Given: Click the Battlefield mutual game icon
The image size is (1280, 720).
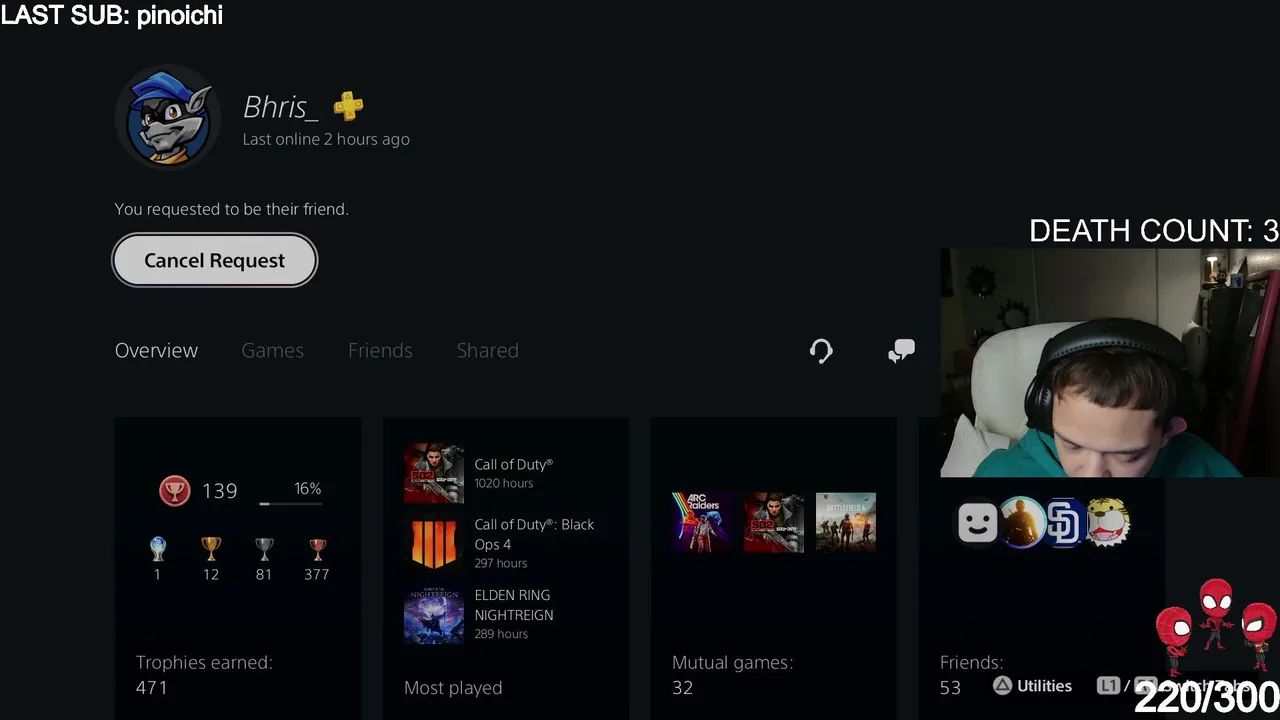Looking at the screenshot, I should (x=846, y=522).
